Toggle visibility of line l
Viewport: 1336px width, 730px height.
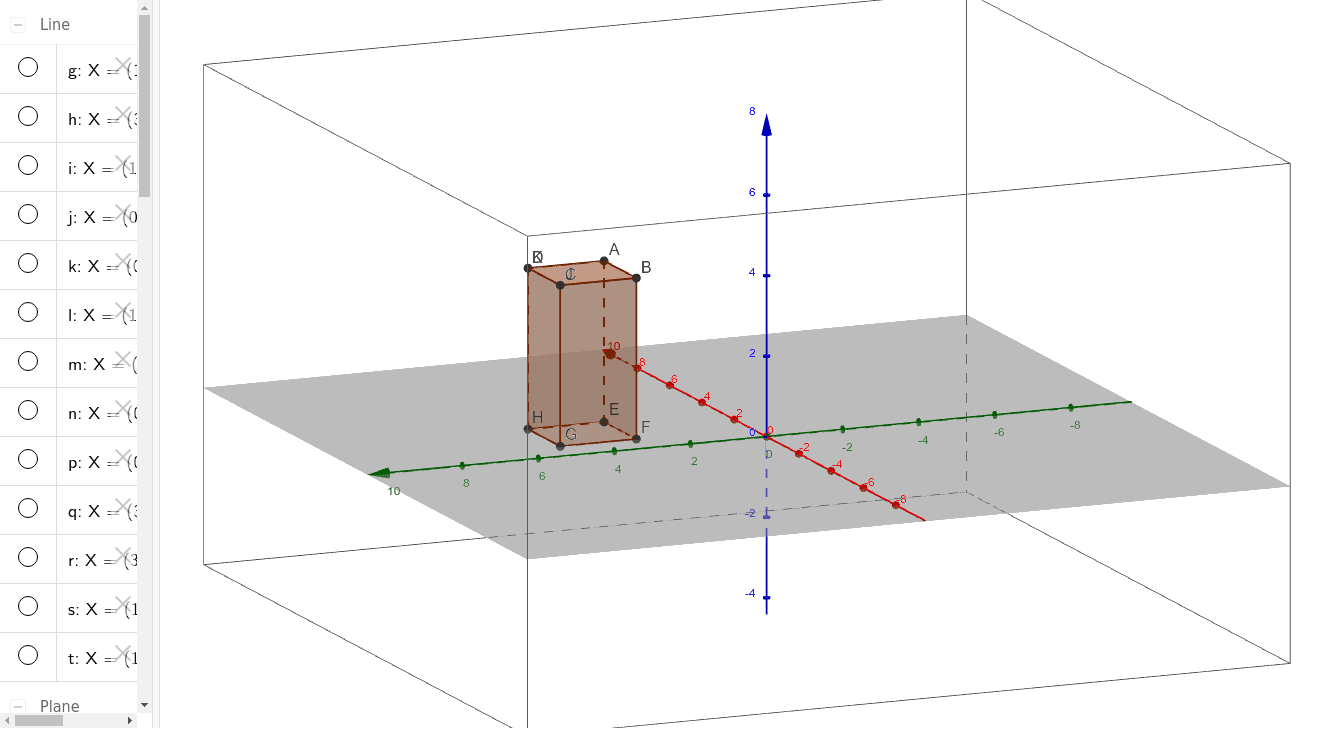coord(27,312)
